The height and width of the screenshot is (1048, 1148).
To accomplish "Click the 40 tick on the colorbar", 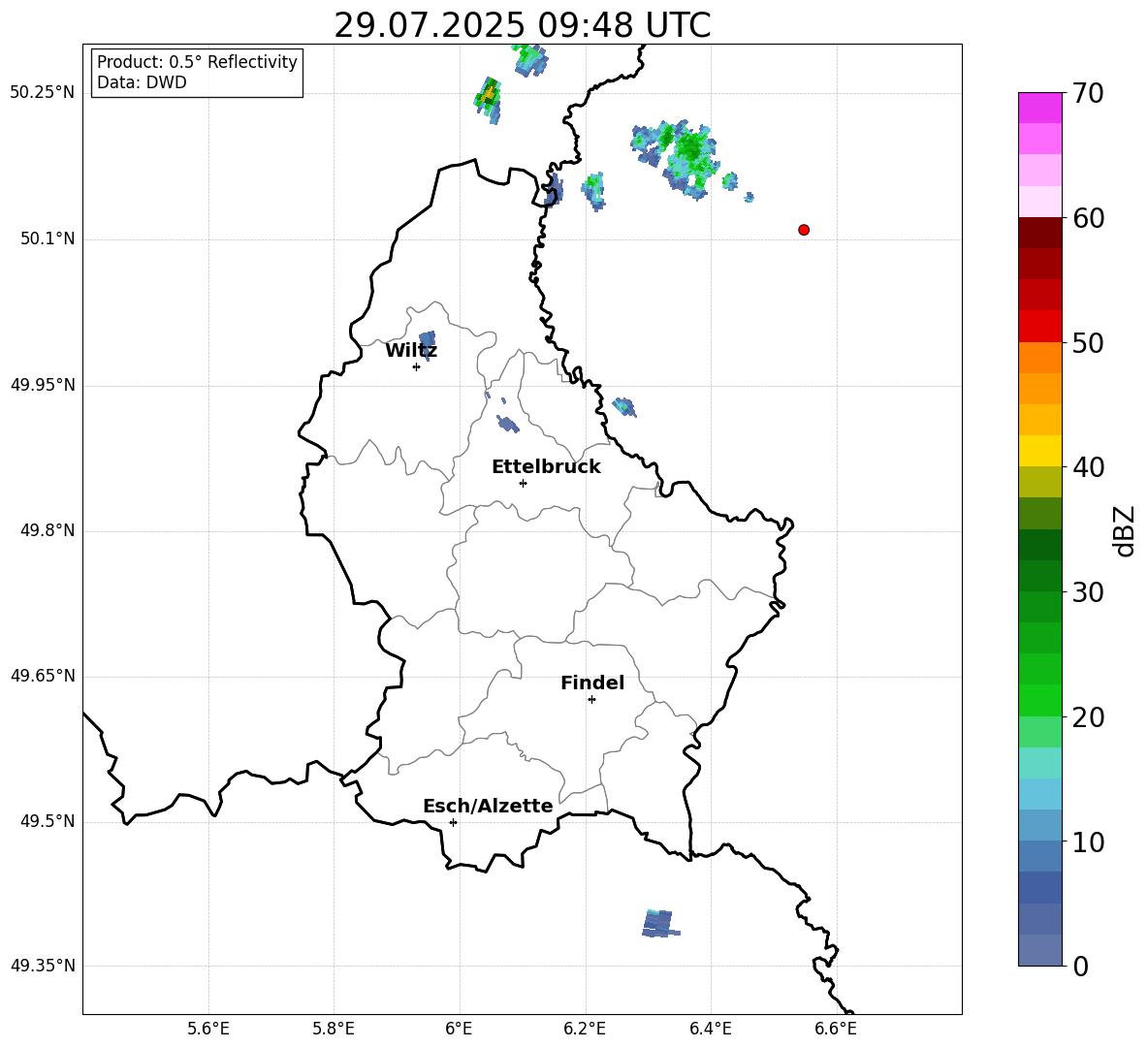I will [1089, 467].
